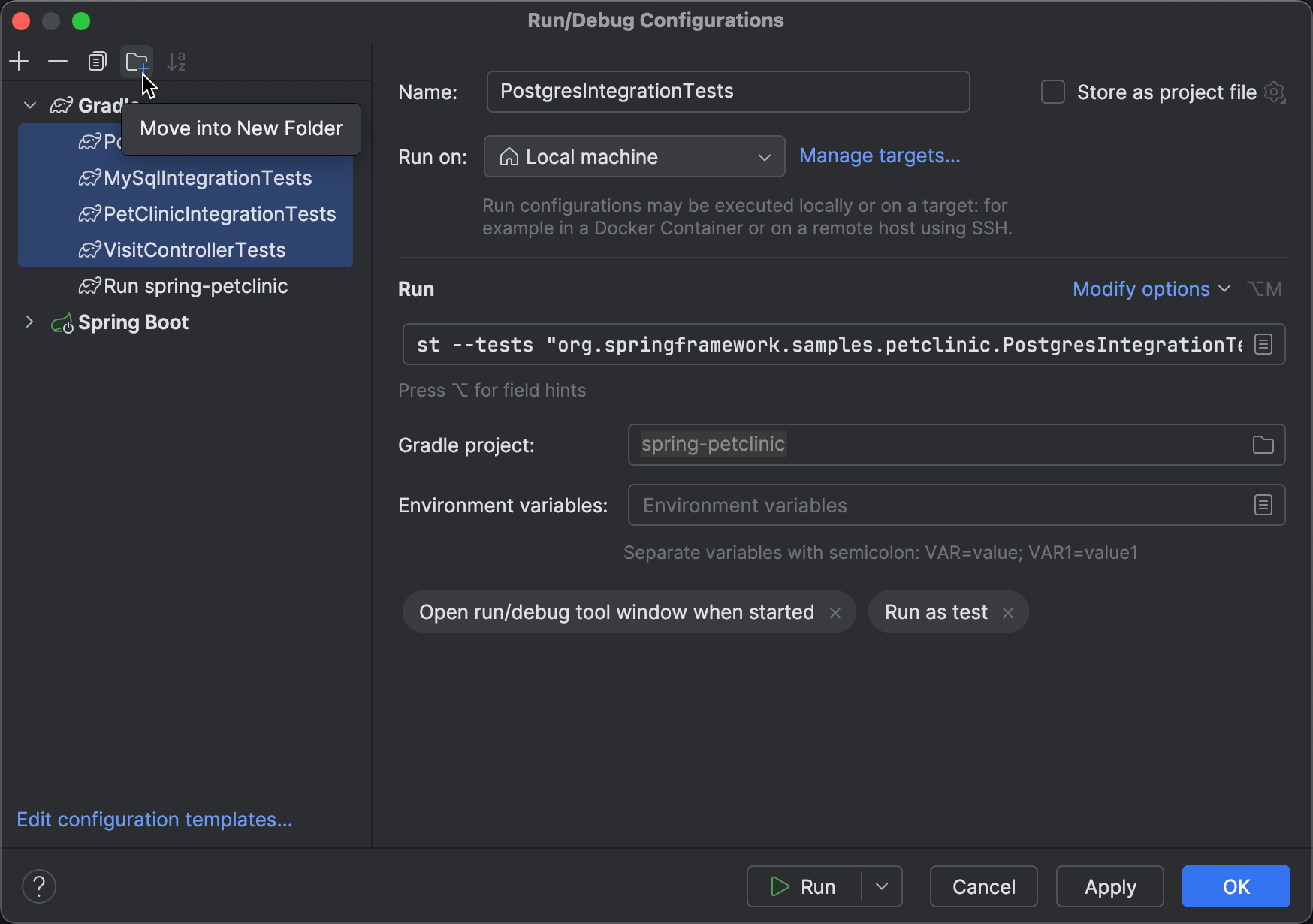Screen dimensions: 1313x924
Task: Open Manage targets link
Action: [880, 156]
